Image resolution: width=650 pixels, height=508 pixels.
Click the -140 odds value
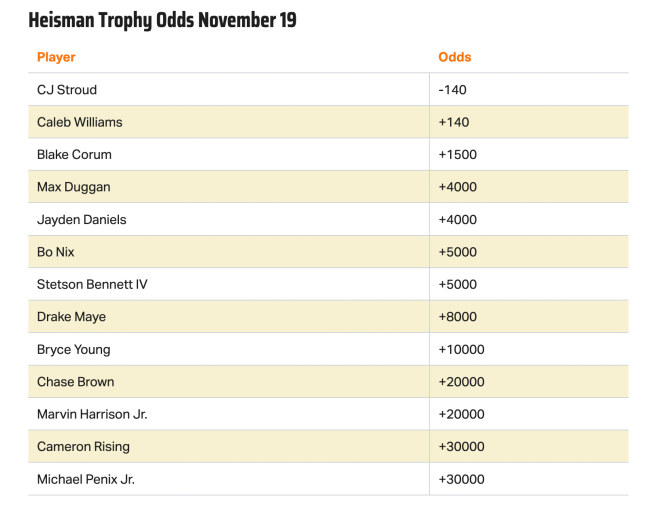453,90
